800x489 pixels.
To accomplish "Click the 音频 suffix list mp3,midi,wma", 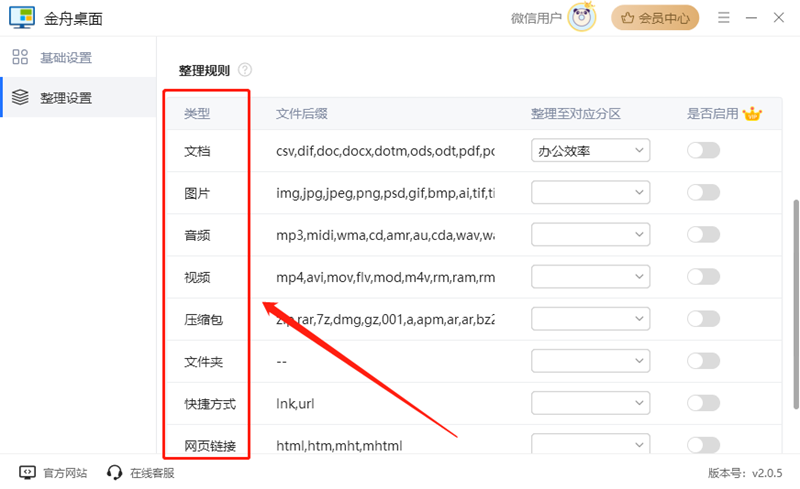I will pyautogui.click(x=385, y=235).
